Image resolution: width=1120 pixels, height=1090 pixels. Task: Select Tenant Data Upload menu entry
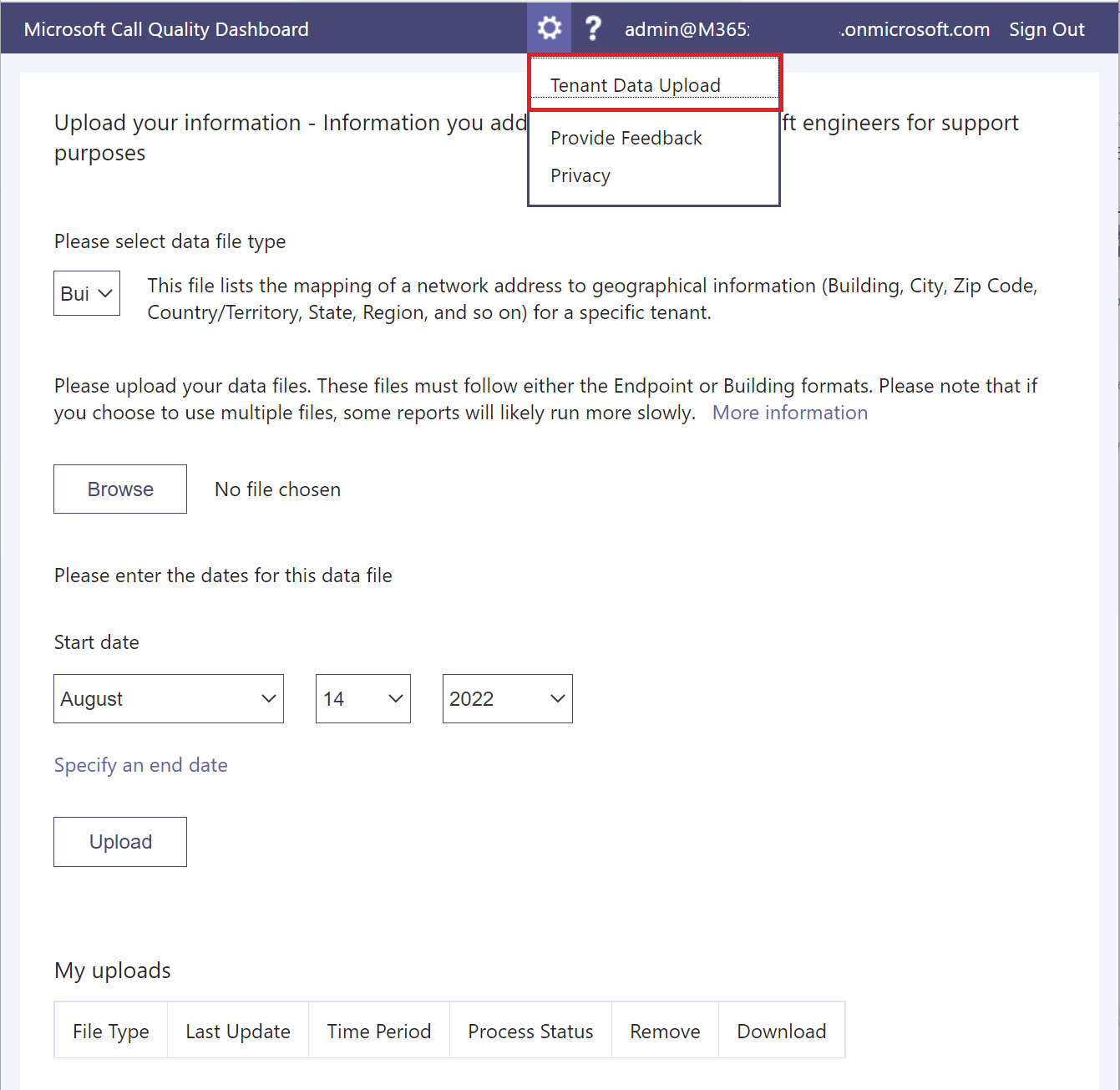pos(655,84)
